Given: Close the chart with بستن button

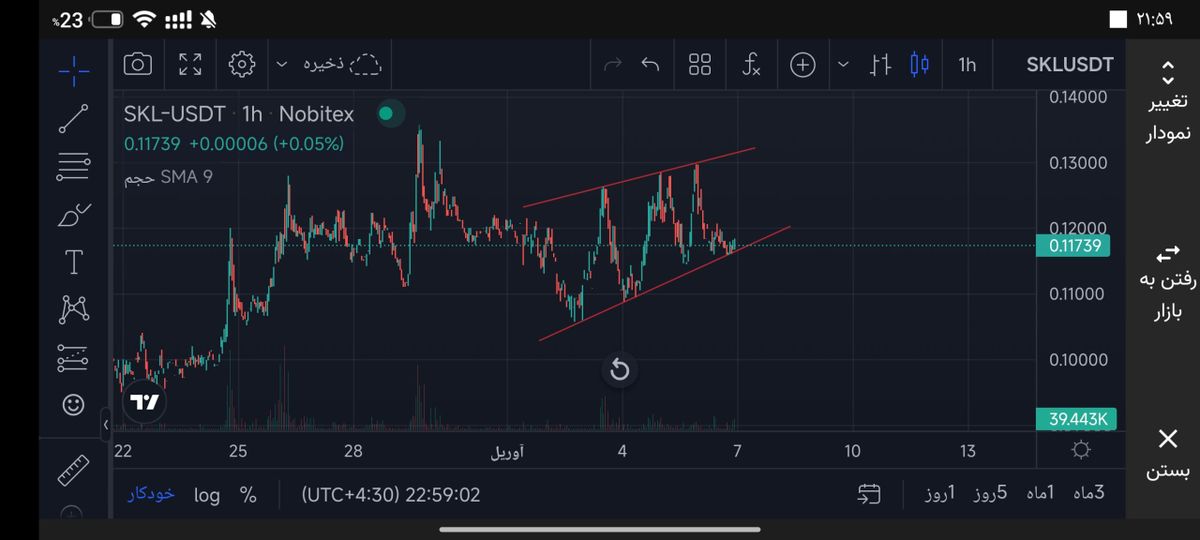Looking at the screenshot, I should click(1167, 453).
